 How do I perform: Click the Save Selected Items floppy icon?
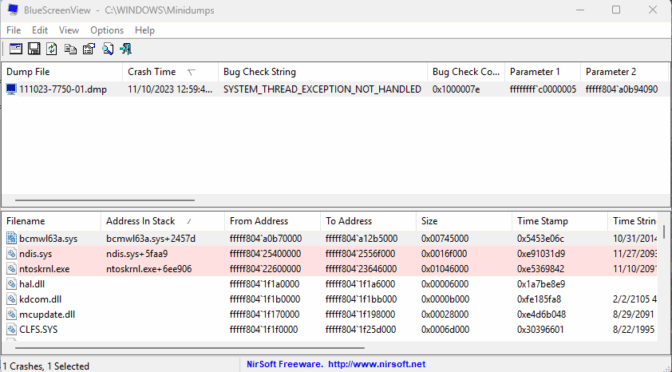tap(34, 49)
